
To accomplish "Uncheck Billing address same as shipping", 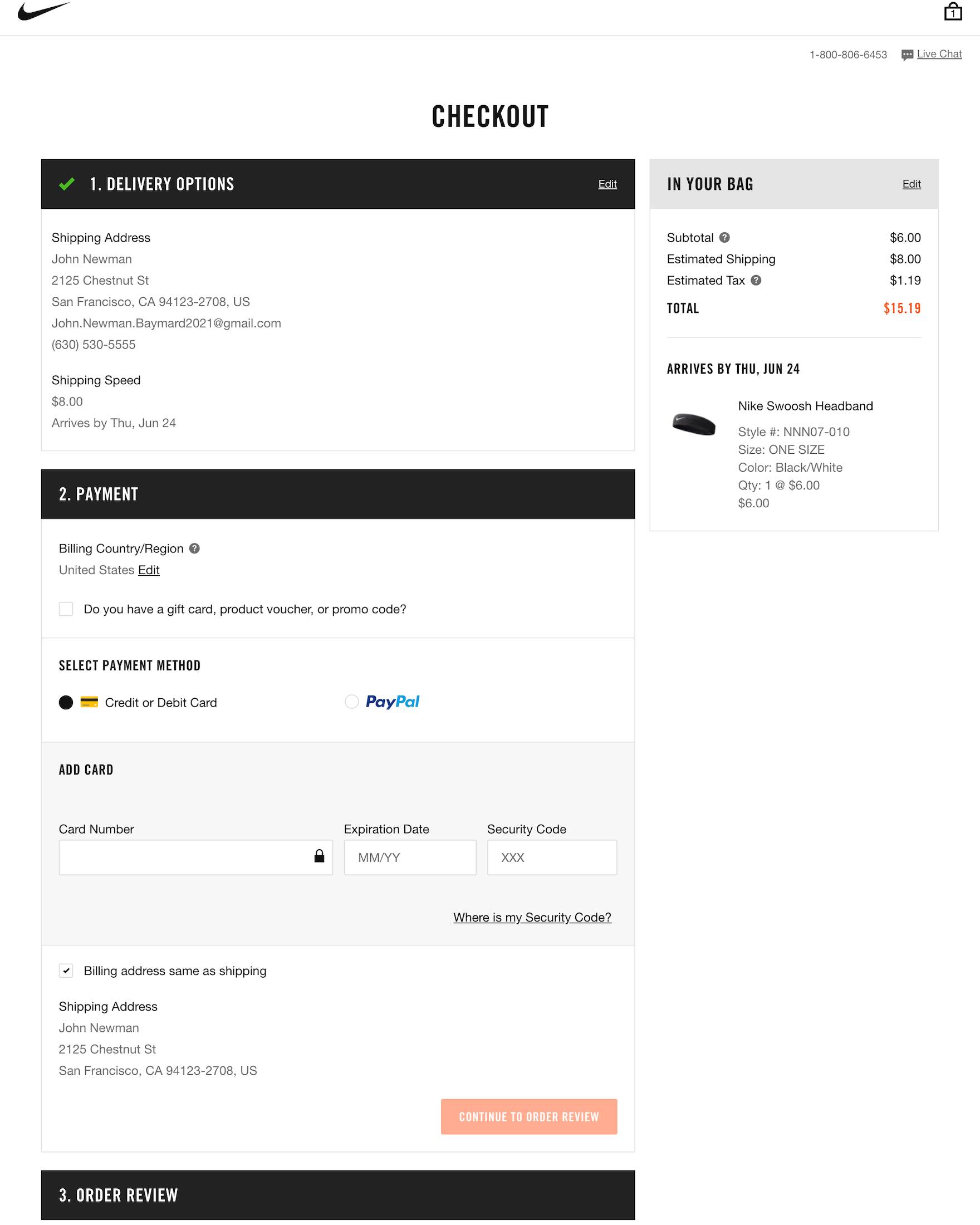I will pos(66,971).
